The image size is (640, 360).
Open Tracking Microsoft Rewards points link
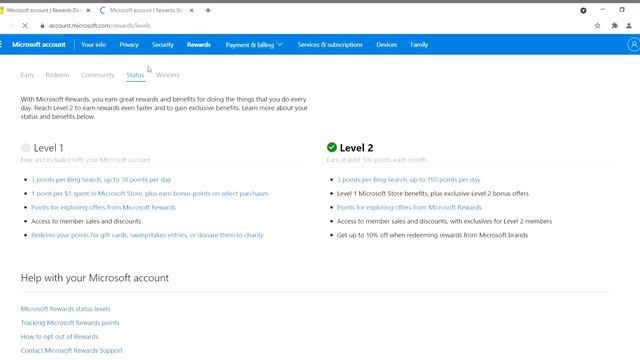point(70,323)
